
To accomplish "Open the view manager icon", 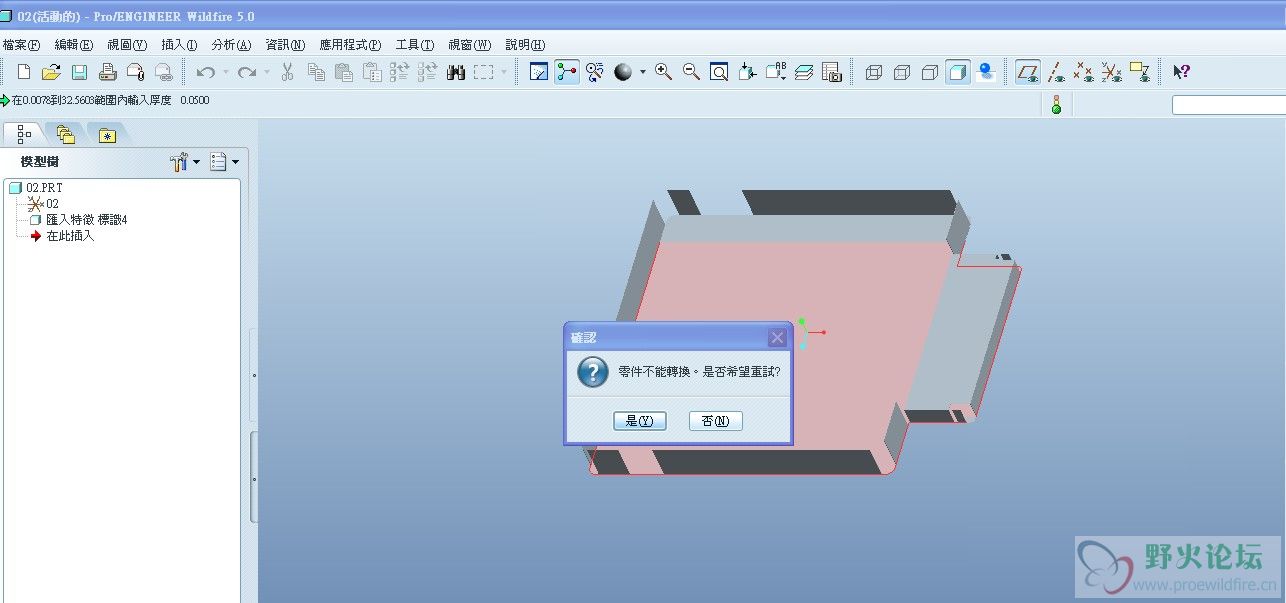I will click(832, 72).
